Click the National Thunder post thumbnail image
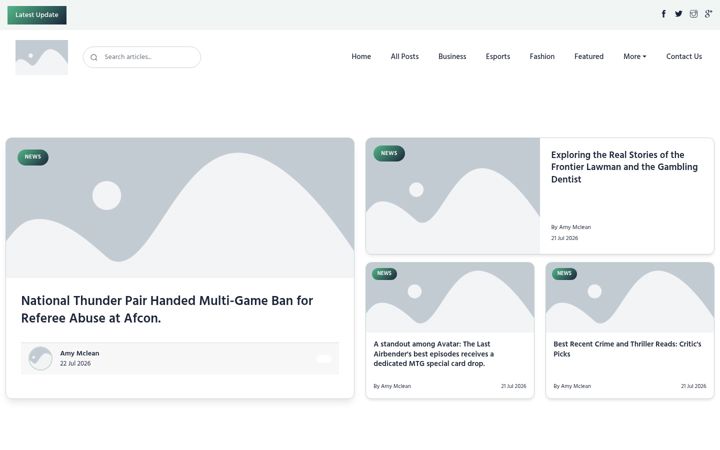Screen dimensions: 720x450 [x=180, y=208]
